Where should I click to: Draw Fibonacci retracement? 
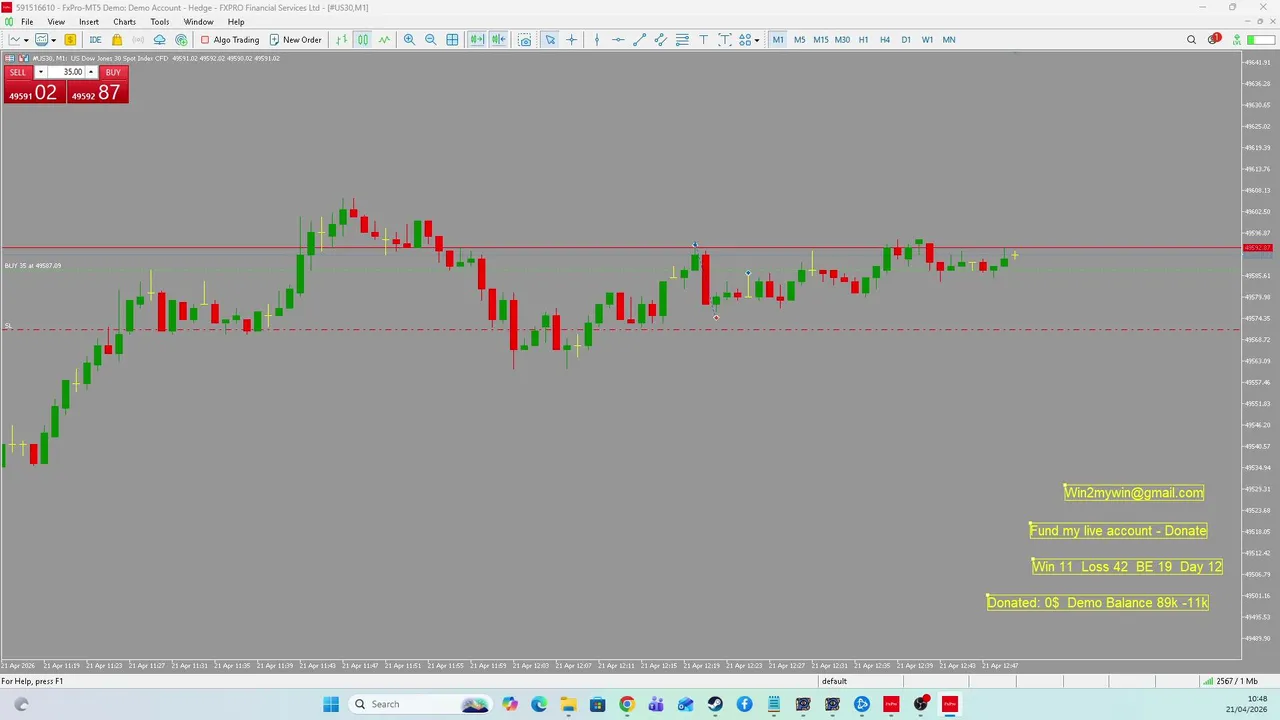coord(682,40)
